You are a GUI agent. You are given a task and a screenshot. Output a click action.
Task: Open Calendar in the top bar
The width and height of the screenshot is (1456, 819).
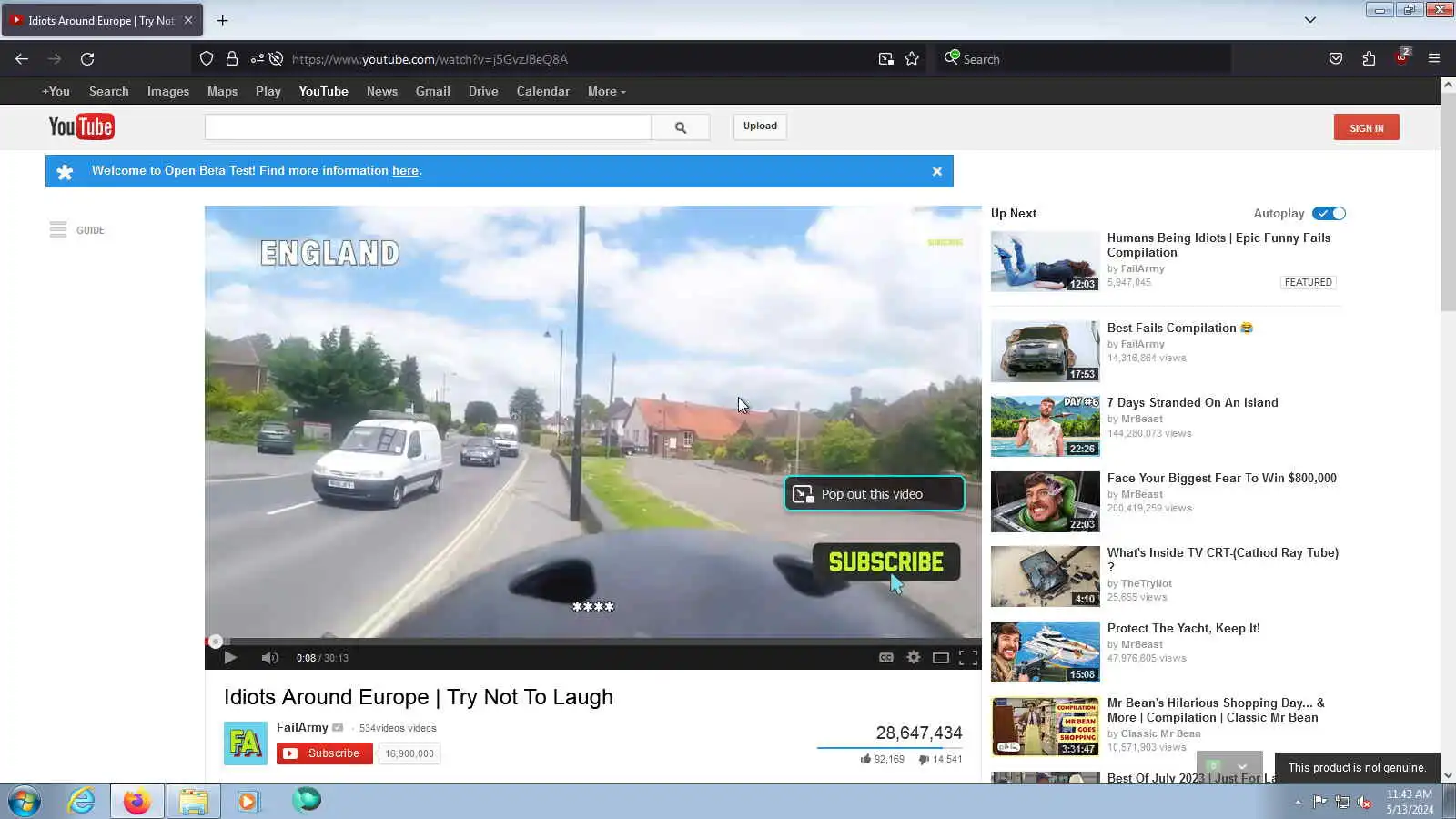click(543, 91)
